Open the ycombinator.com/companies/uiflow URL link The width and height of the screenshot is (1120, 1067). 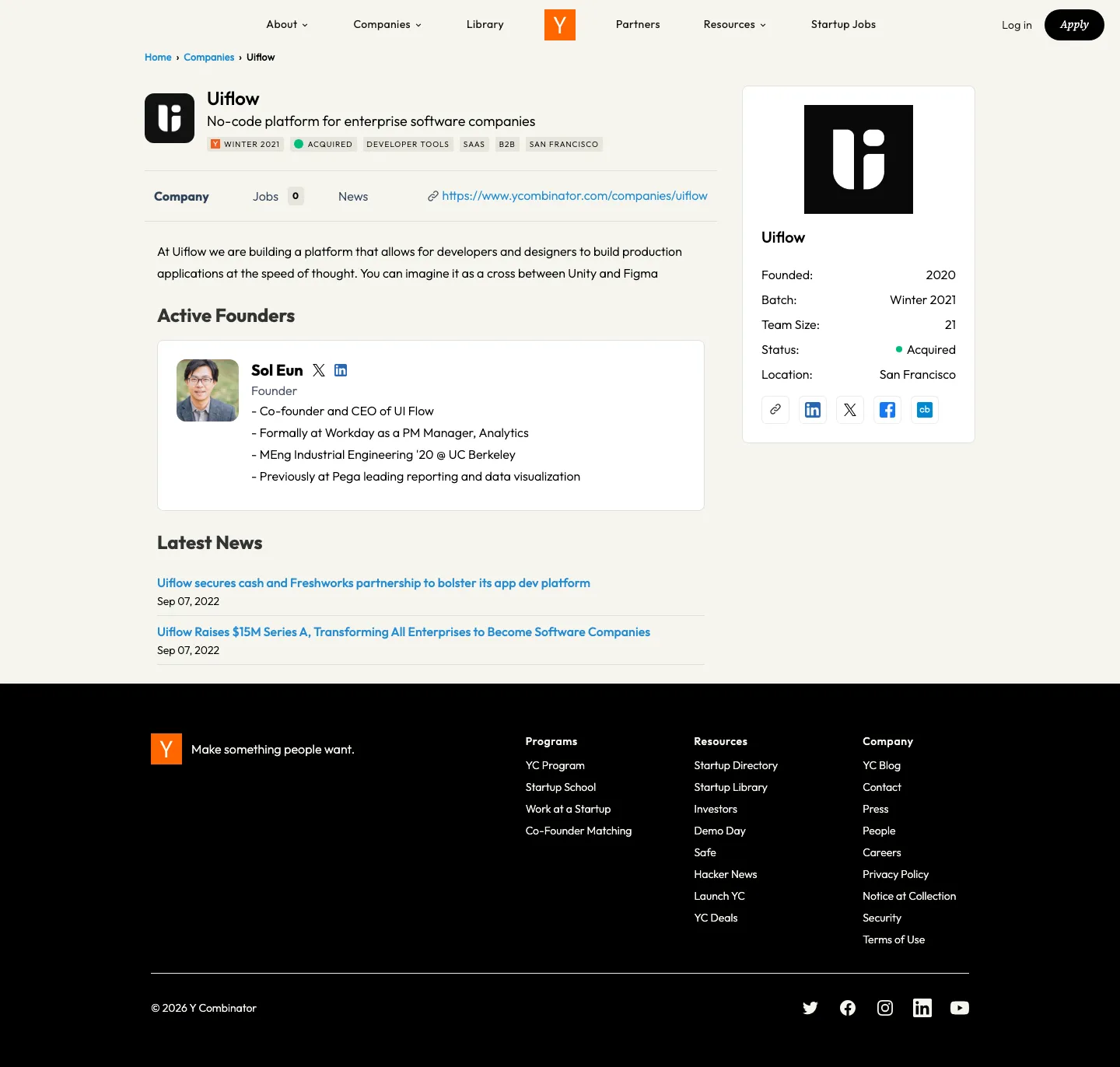tap(574, 196)
